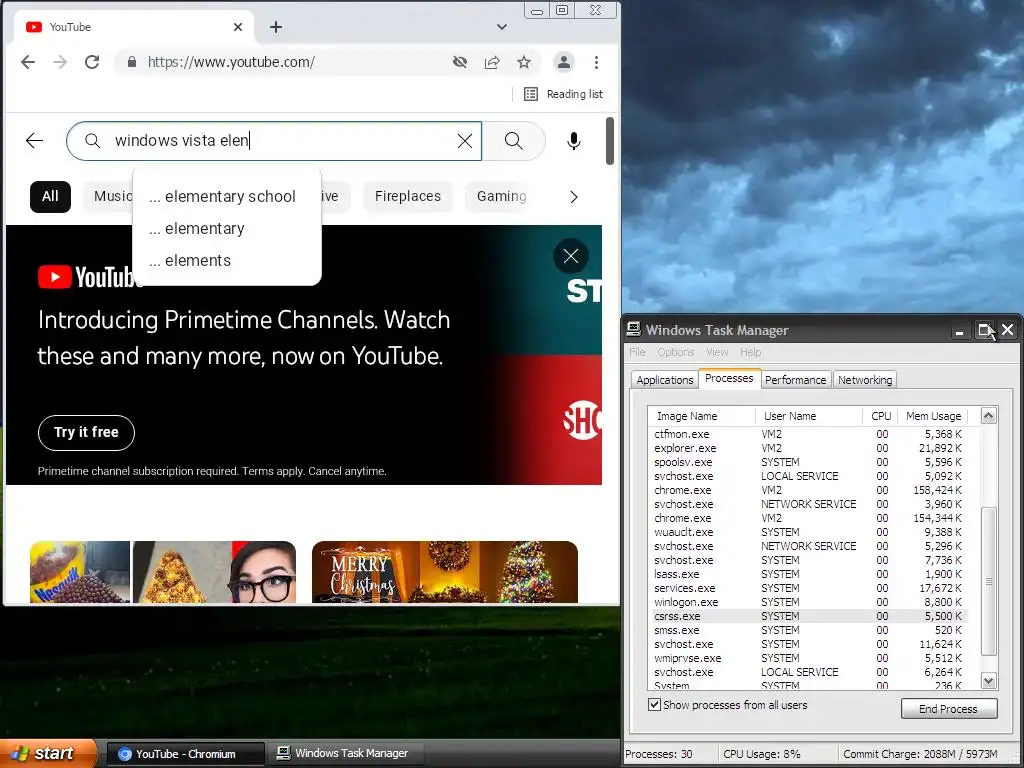Image resolution: width=1024 pixels, height=768 pixels.
Task: Switch to the Networking tab
Action: click(865, 380)
